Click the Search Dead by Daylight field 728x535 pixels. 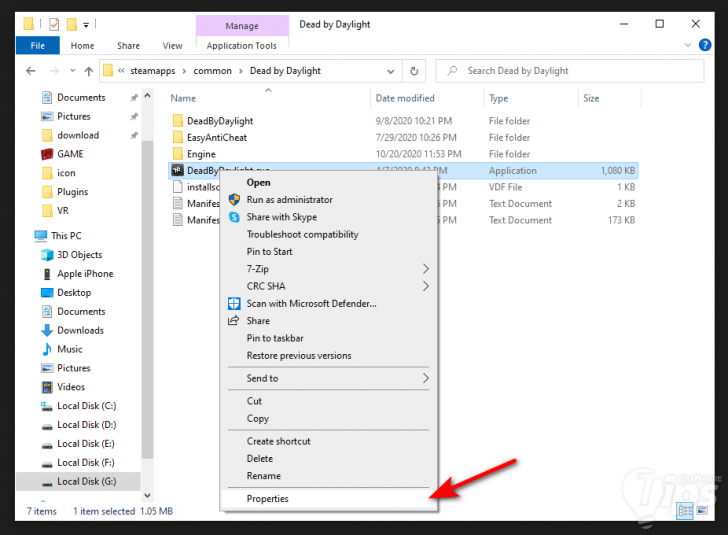pos(570,71)
